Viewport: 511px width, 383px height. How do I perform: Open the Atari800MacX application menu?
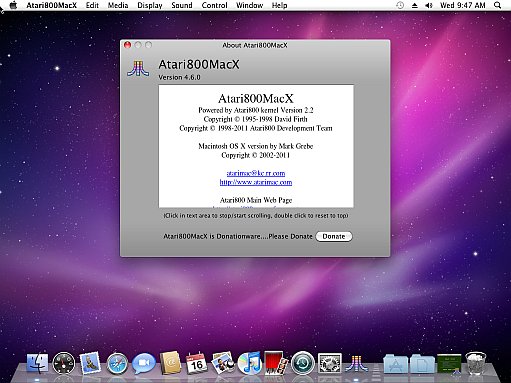52,5
